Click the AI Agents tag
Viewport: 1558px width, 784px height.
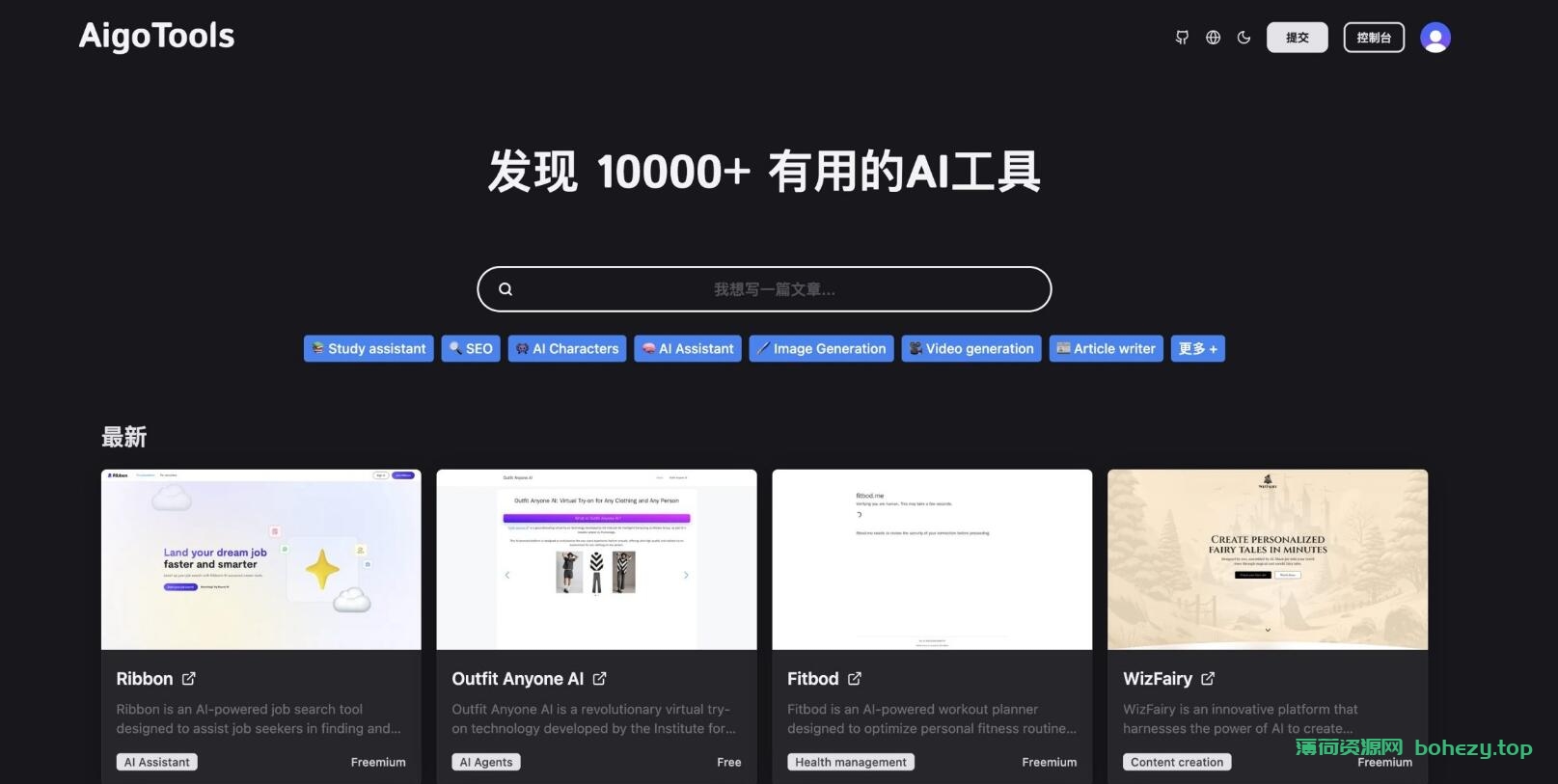486,762
